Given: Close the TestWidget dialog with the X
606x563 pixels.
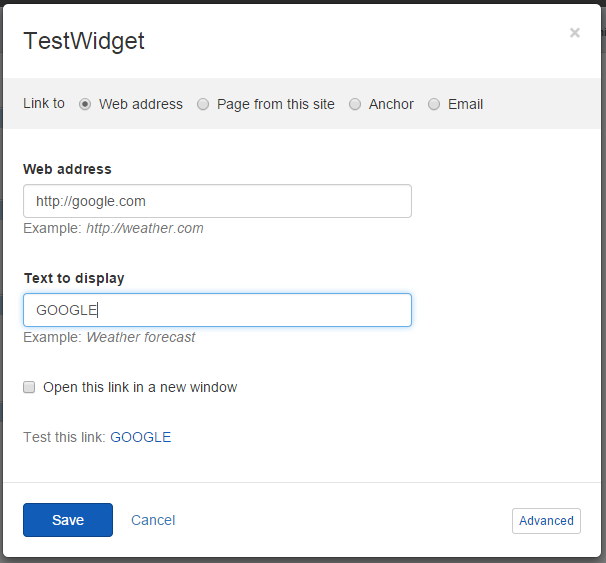Looking at the screenshot, I should (574, 33).
